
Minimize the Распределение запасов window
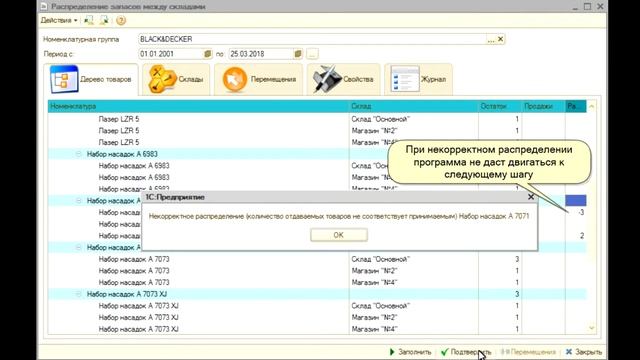pyautogui.click(x=575, y=7)
